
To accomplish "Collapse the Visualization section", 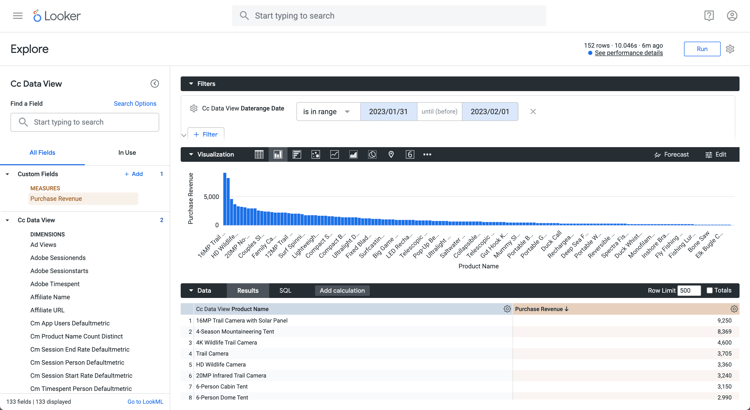I will pos(191,155).
